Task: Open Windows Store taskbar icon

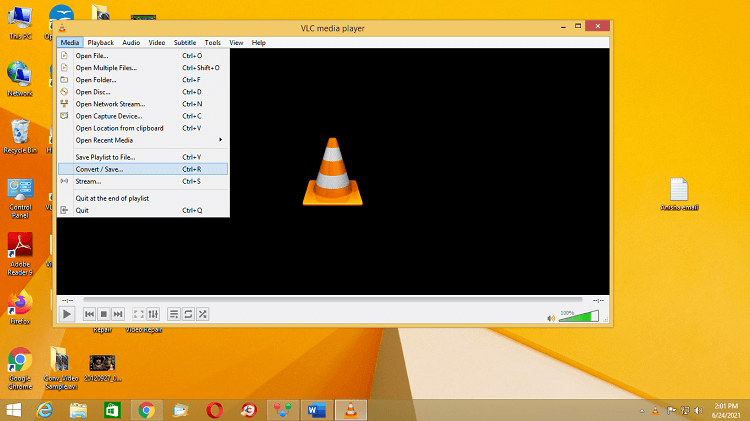Action: [x=112, y=410]
